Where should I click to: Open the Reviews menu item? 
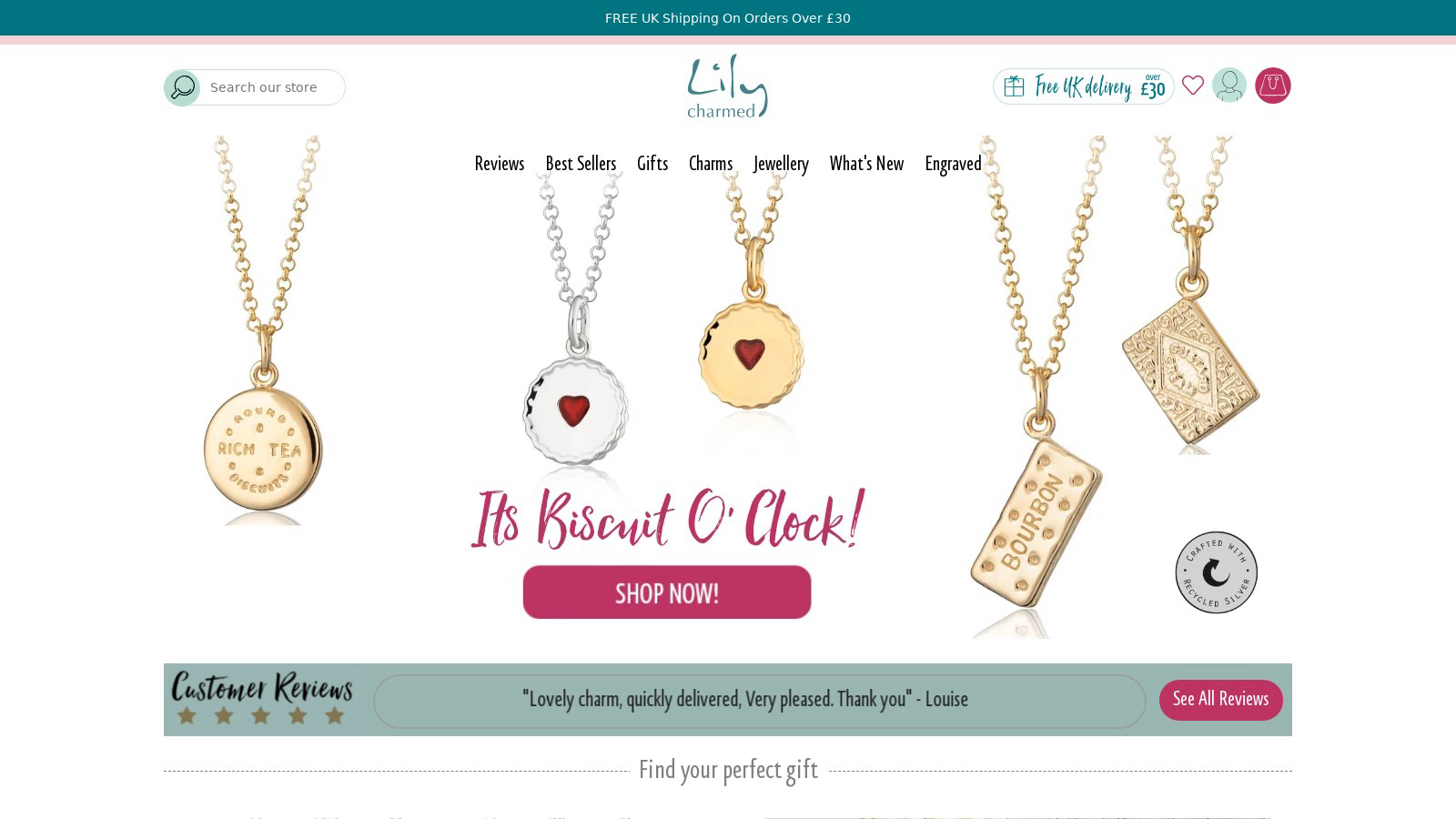(500, 164)
